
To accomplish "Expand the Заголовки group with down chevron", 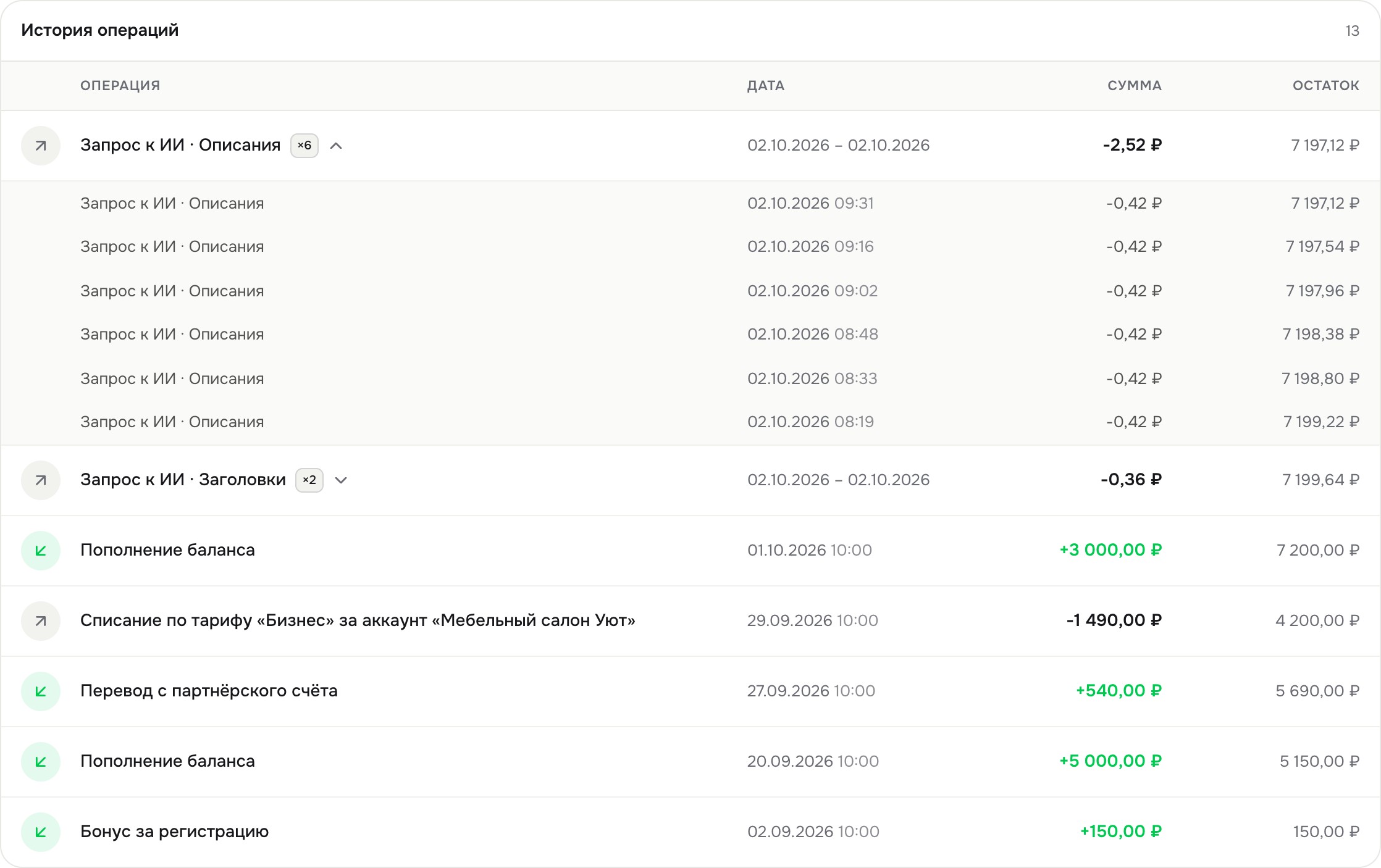I will tap(341, 480).
